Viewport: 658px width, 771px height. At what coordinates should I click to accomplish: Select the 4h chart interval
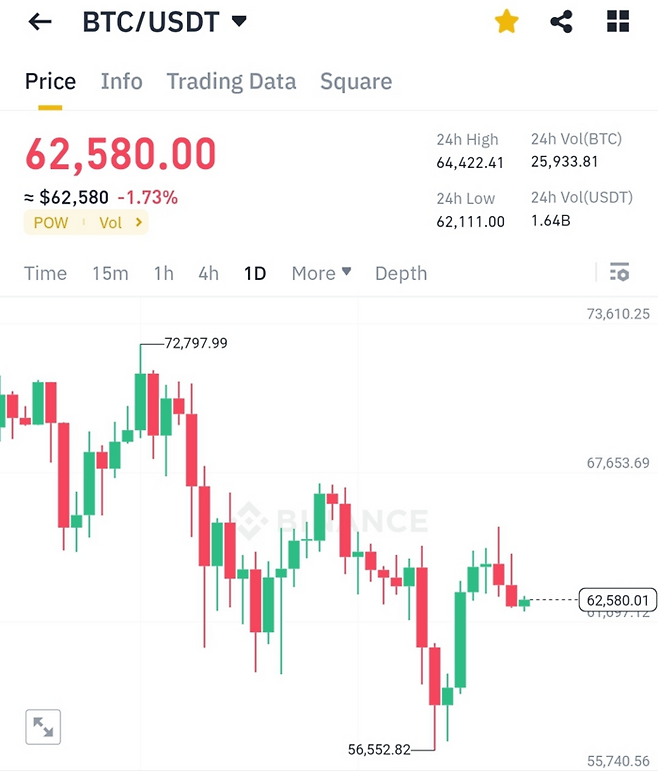pyautogui.click(x=208, y=273)
